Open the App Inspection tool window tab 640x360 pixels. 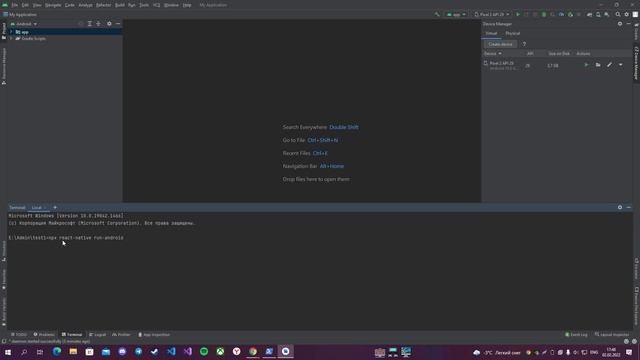154,335
